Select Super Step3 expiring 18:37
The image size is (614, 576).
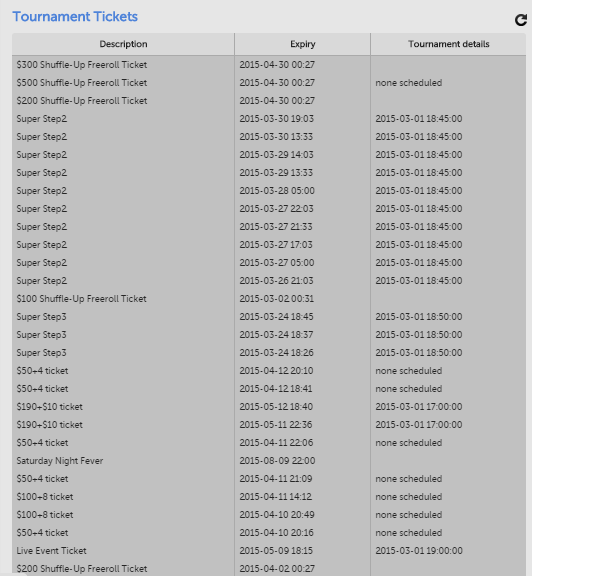(x=269, y=335)
